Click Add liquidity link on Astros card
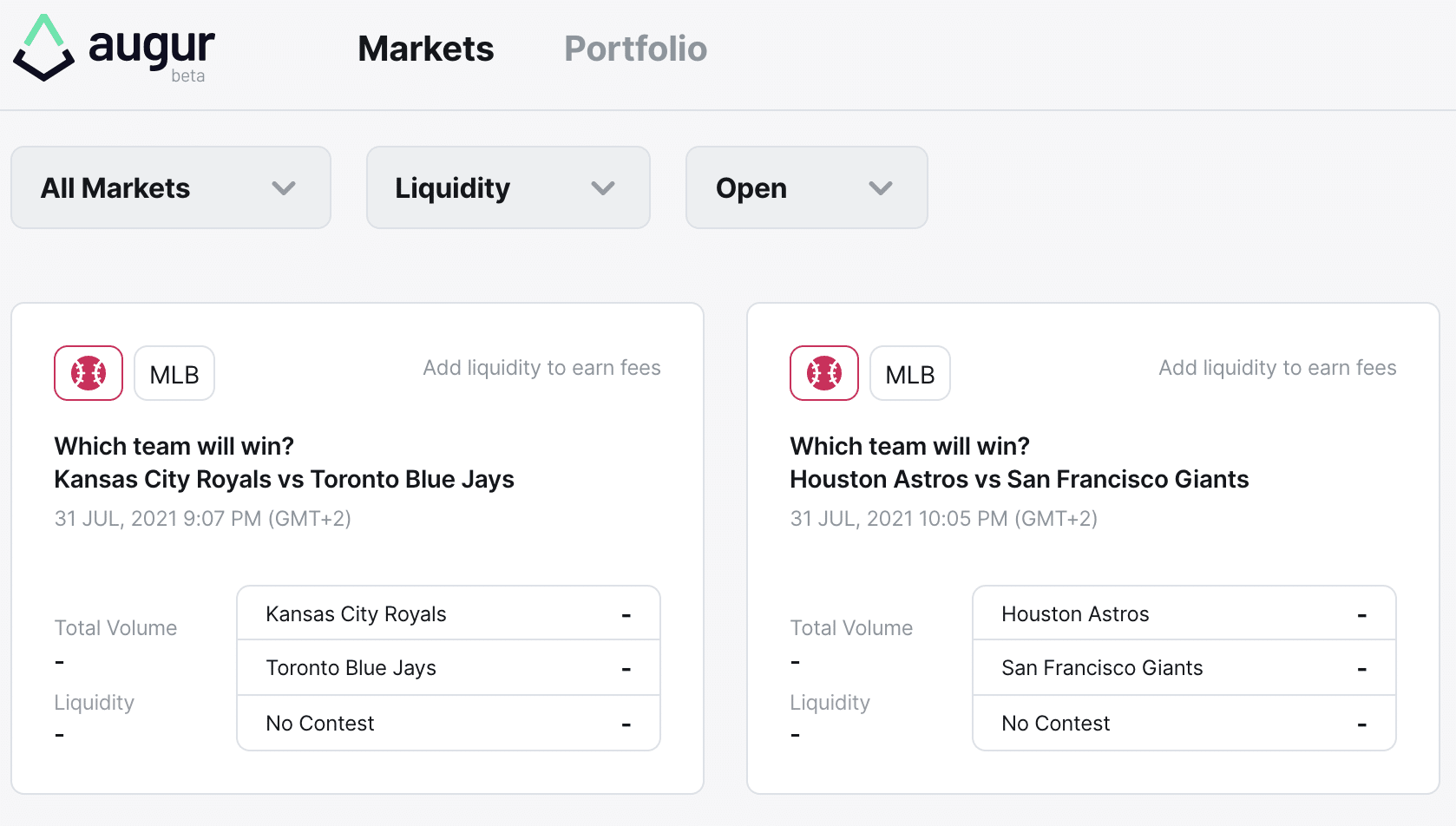Screen dimensions: 1456x826 tap(1278, 368)
